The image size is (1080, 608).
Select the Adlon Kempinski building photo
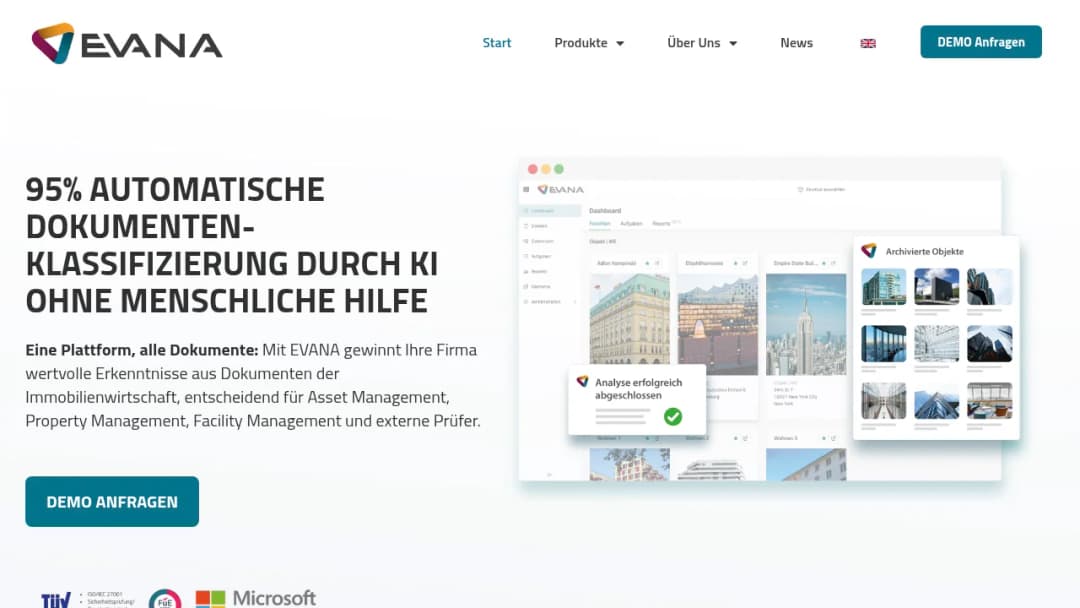click(630, 318)
